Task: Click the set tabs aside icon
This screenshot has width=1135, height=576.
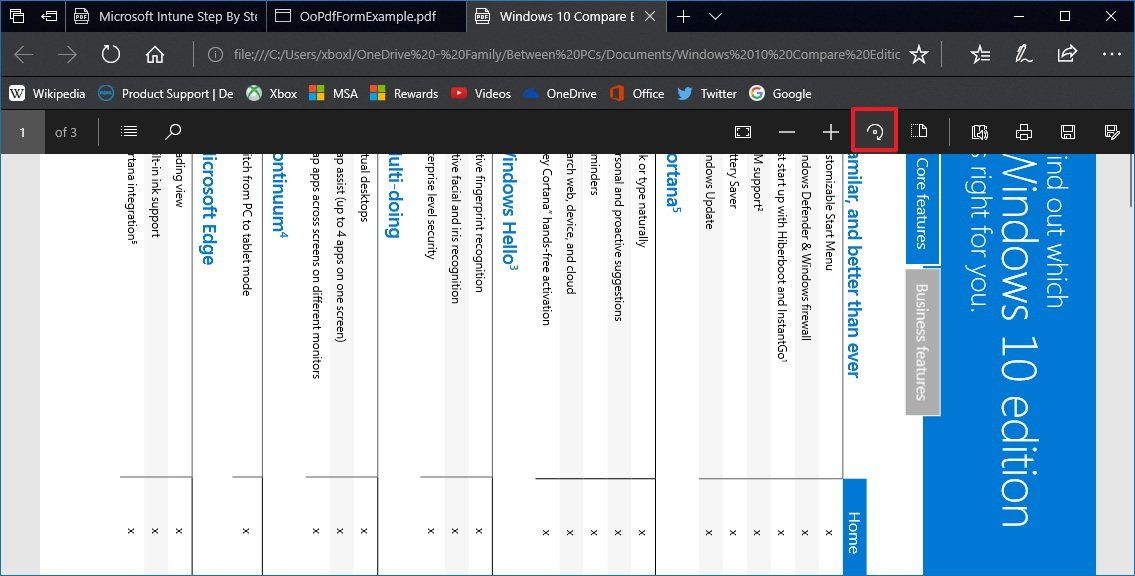Action: click(48, 16)
